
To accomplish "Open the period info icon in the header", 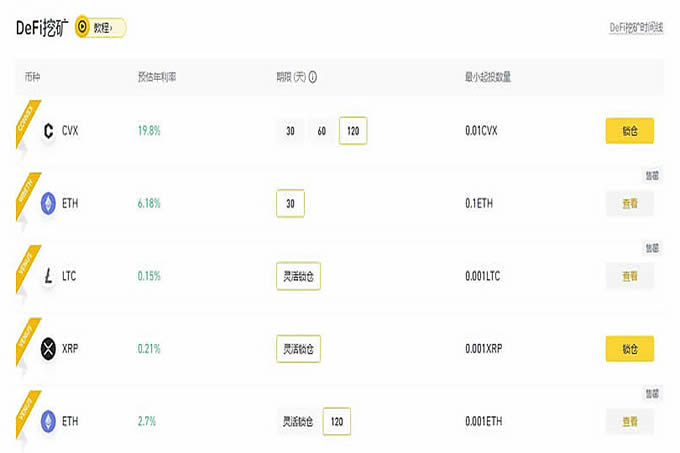I will [312, 77].
